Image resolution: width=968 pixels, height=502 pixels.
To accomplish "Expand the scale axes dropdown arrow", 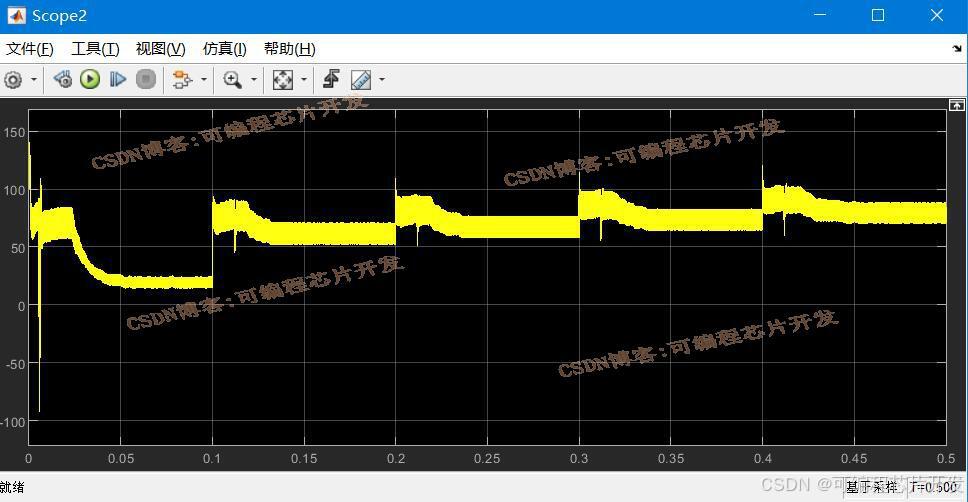I will [304, 80].
